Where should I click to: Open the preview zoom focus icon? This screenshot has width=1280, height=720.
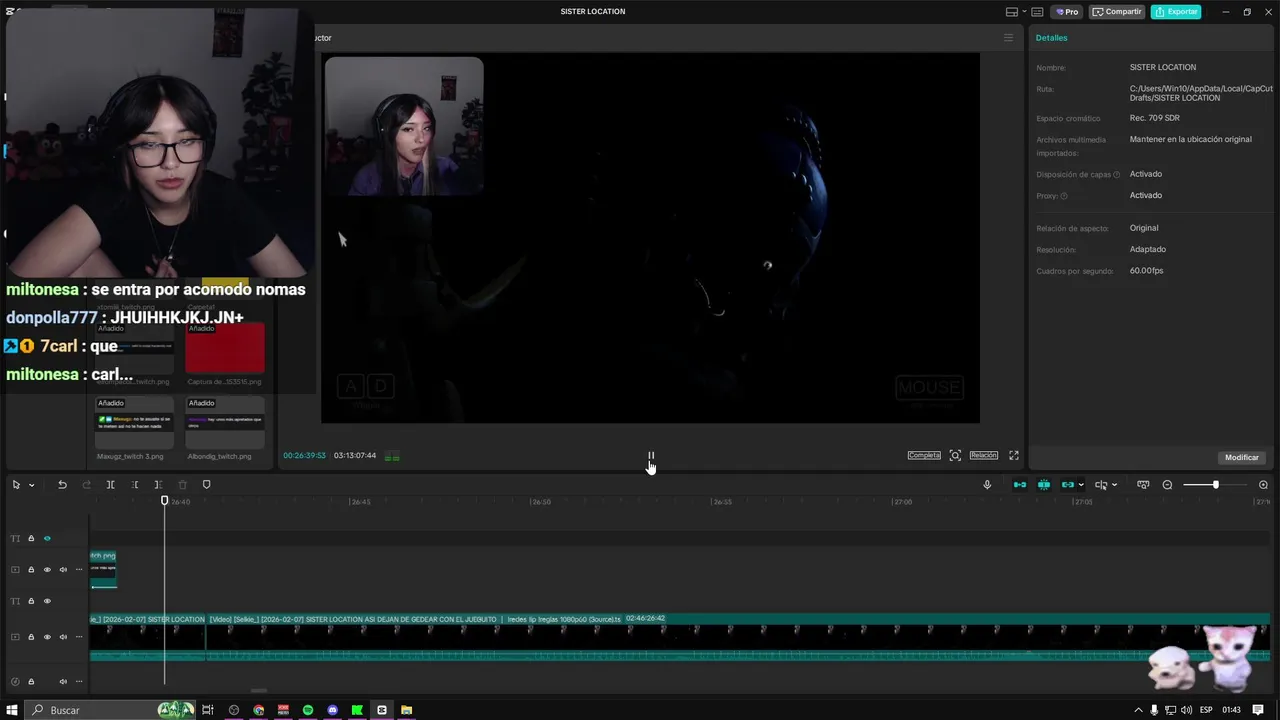[x=955, y=456]
